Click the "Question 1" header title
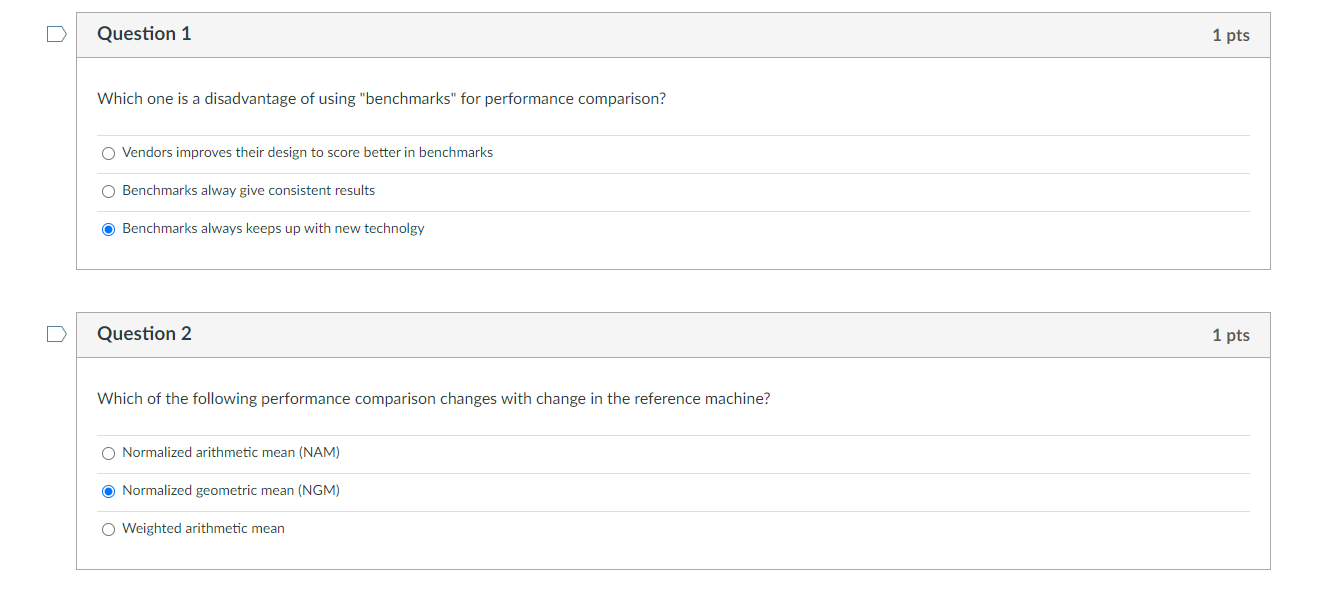This screenshot has width=1335, height=592. pyautogui.click(x=144, y=34)
